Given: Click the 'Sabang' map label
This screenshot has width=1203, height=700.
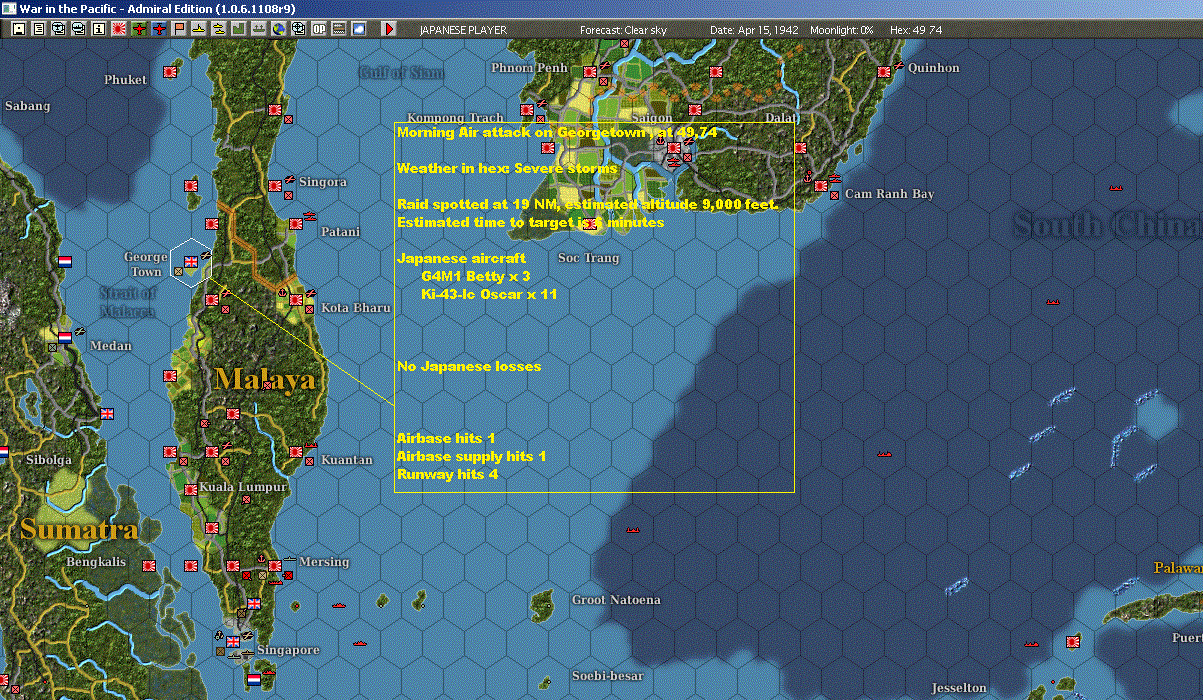Looking at the screenshot, I should (x=27, y=106).
